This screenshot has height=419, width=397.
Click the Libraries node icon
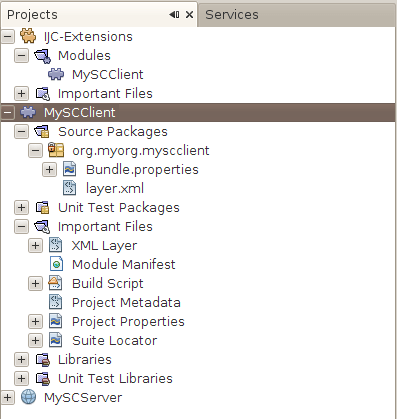[x=43, y=360]
